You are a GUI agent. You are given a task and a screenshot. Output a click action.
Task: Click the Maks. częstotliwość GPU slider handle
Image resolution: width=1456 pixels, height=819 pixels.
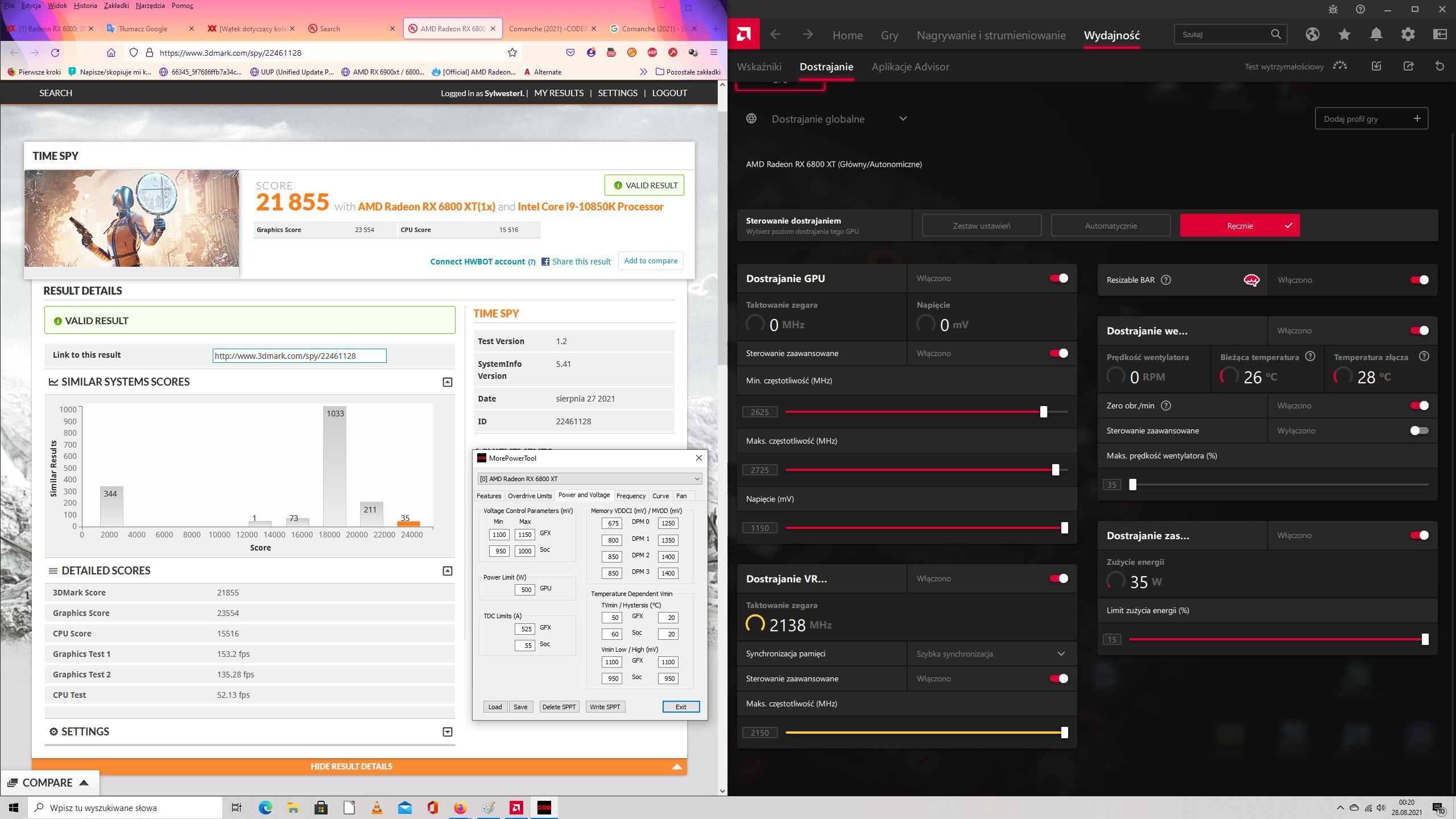(x=1056, y=470)
